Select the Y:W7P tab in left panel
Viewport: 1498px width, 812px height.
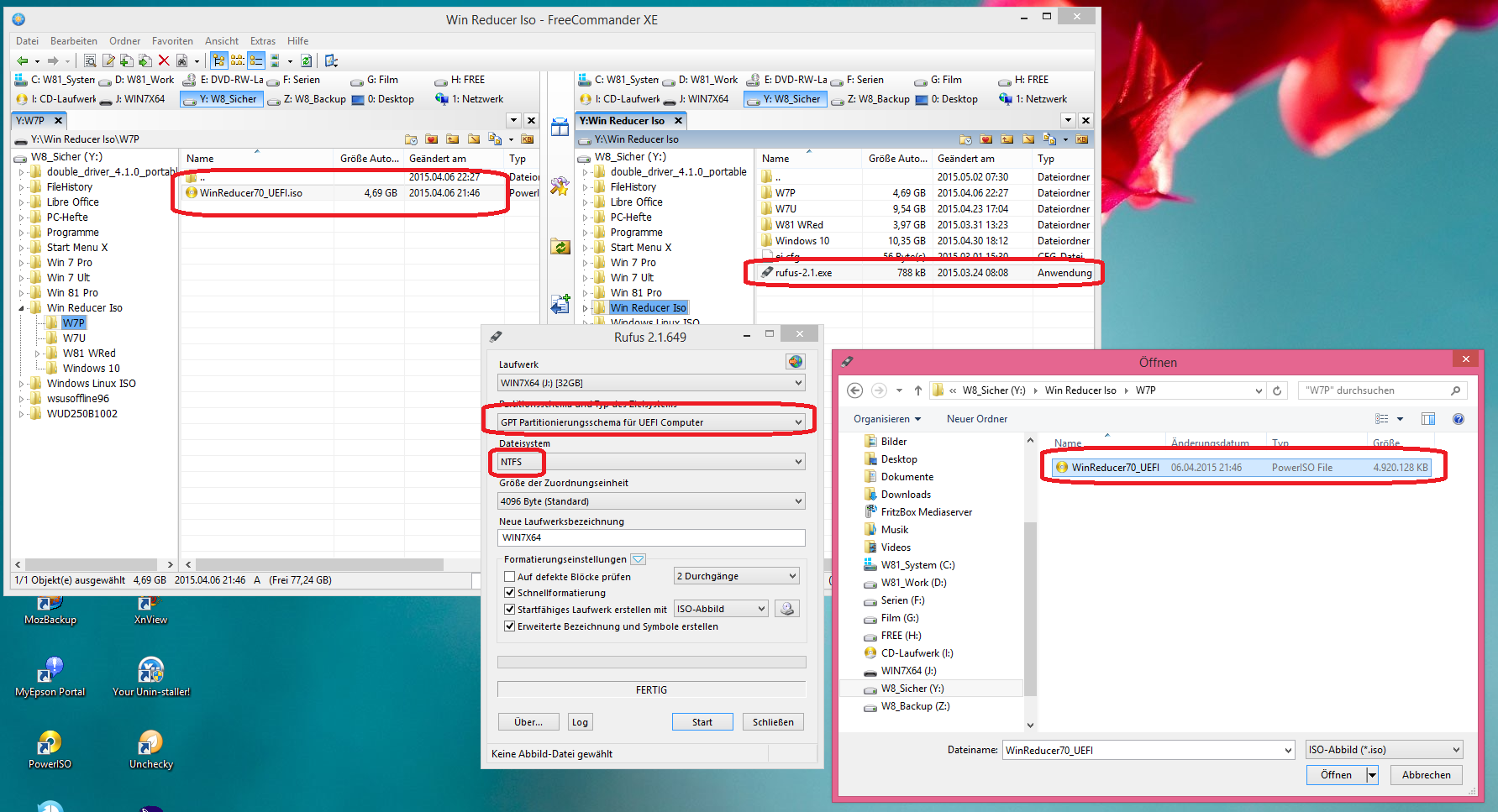click(x=39, y=121)
